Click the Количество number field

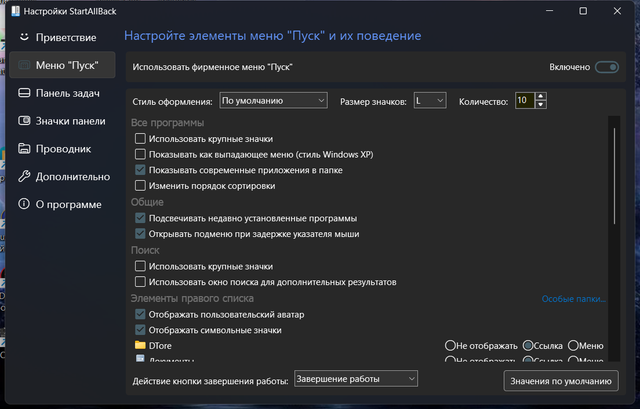524,100
